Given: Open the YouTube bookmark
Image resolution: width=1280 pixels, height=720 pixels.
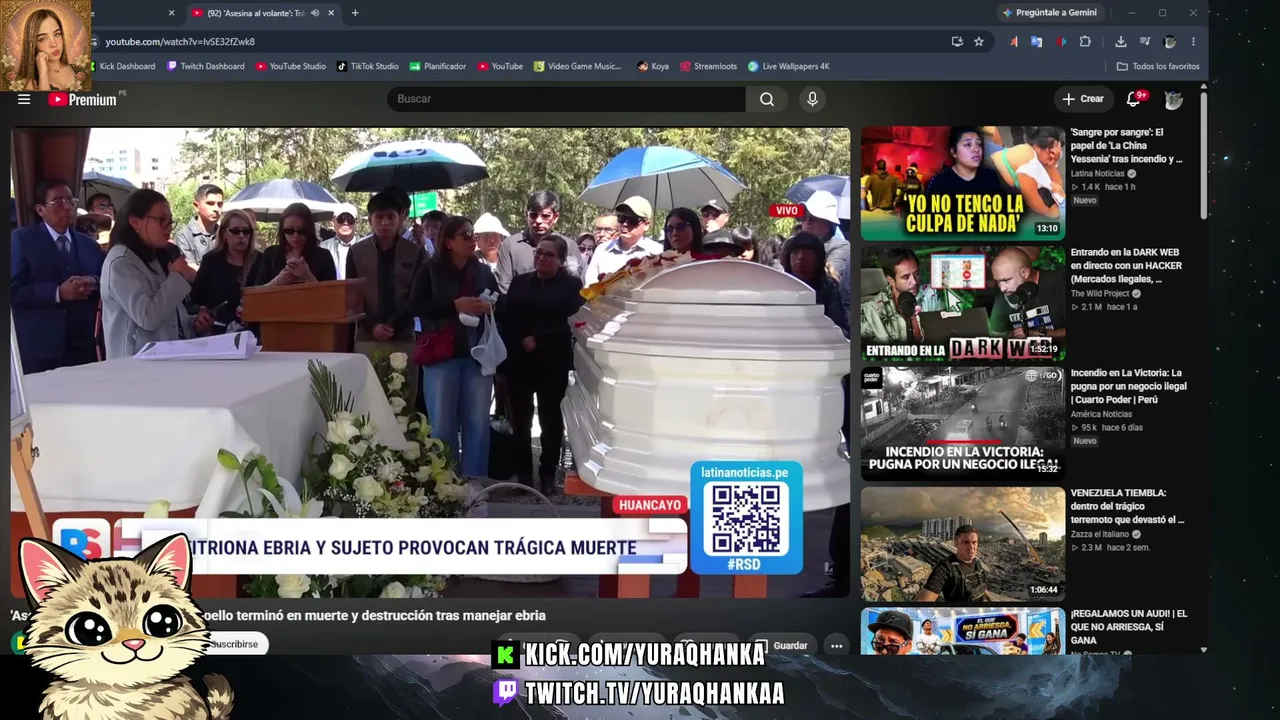Looking at the screenshot, I should (x=500, y=66).
